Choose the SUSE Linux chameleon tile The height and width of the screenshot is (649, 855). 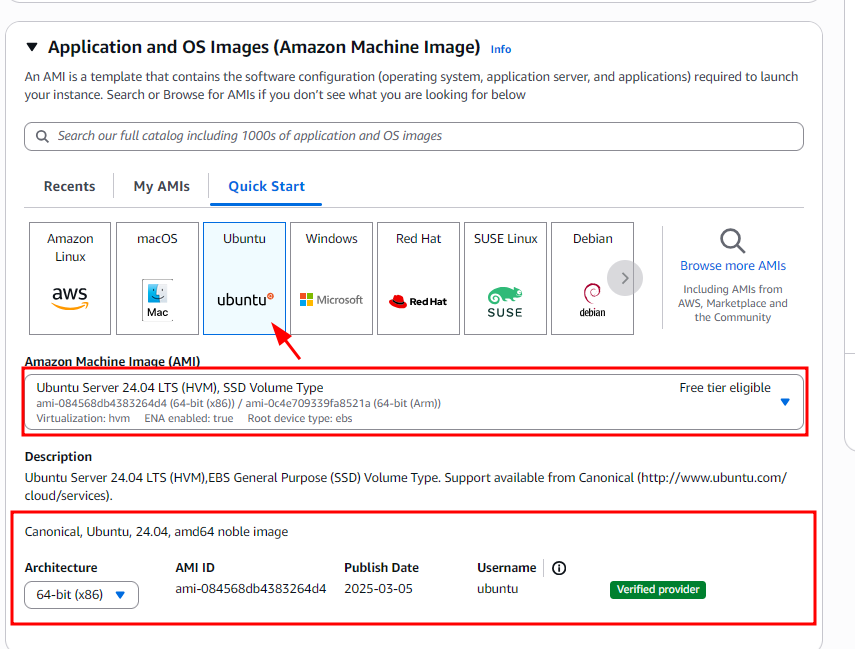pos(505,278)
